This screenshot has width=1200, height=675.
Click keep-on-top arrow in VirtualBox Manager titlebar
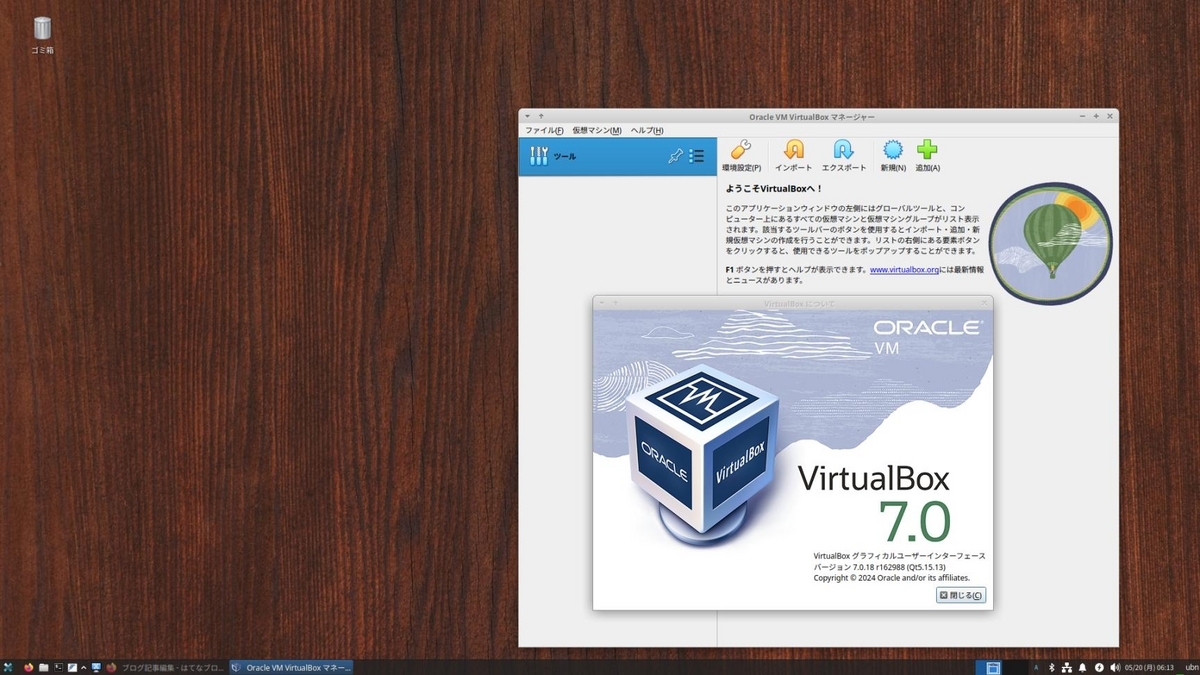pos(541,116)
